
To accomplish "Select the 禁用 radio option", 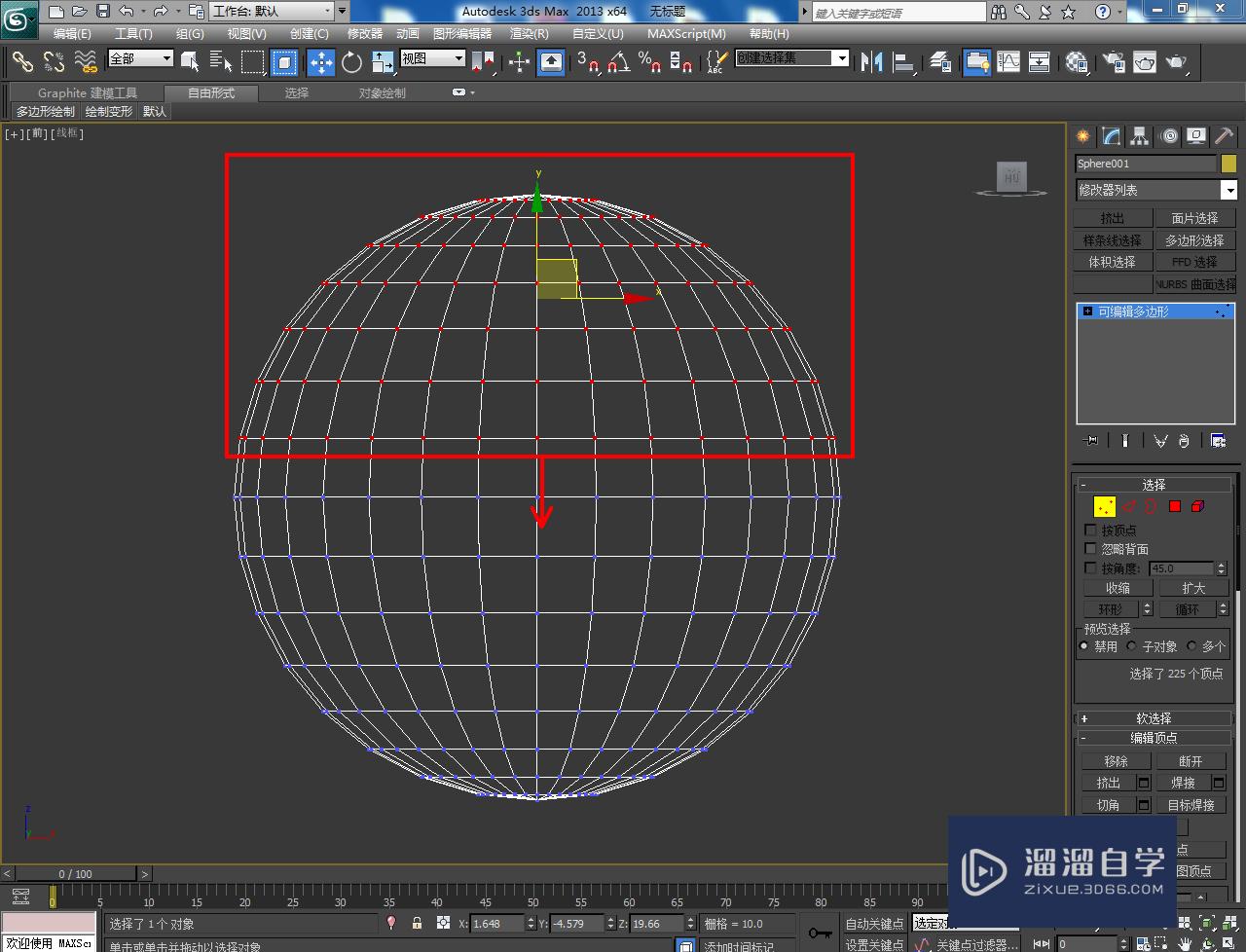I will tap(1084, 646).
